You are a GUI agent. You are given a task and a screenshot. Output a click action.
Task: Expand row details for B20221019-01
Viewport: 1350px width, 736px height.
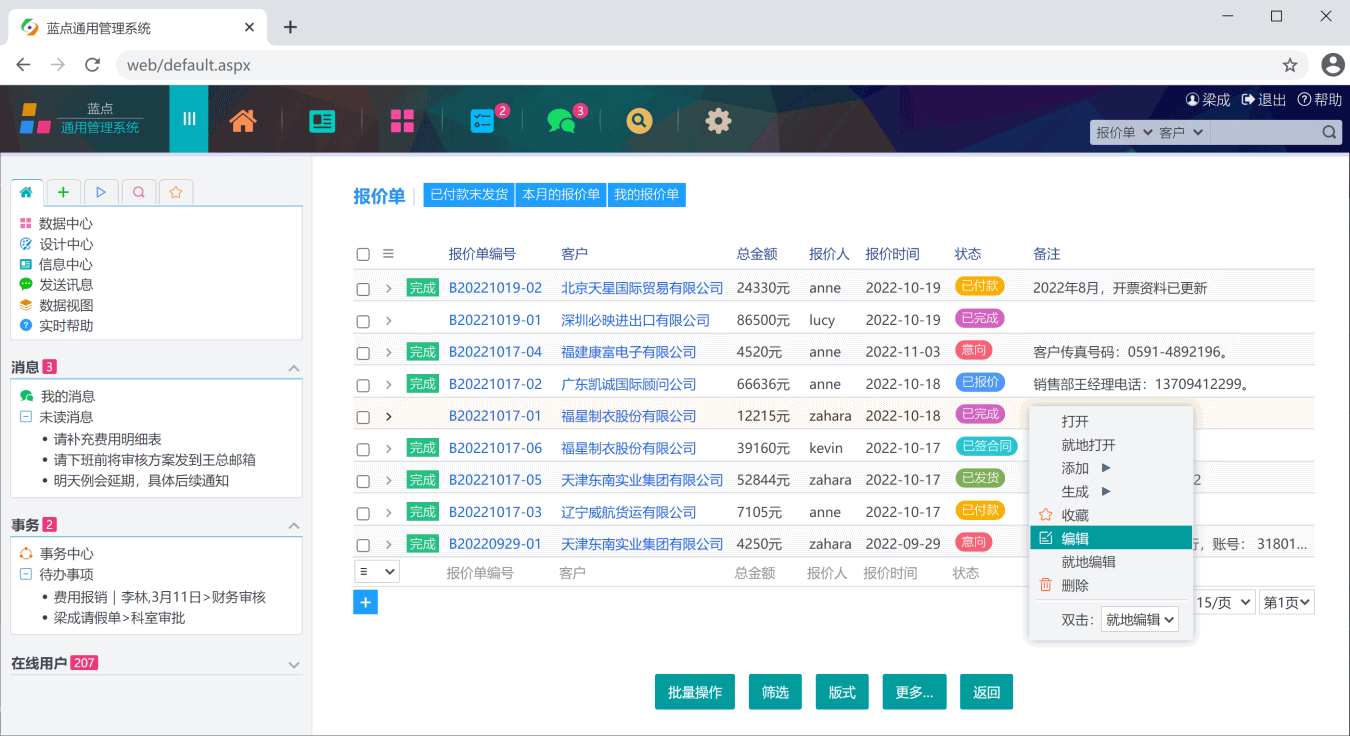coord(388,321)
